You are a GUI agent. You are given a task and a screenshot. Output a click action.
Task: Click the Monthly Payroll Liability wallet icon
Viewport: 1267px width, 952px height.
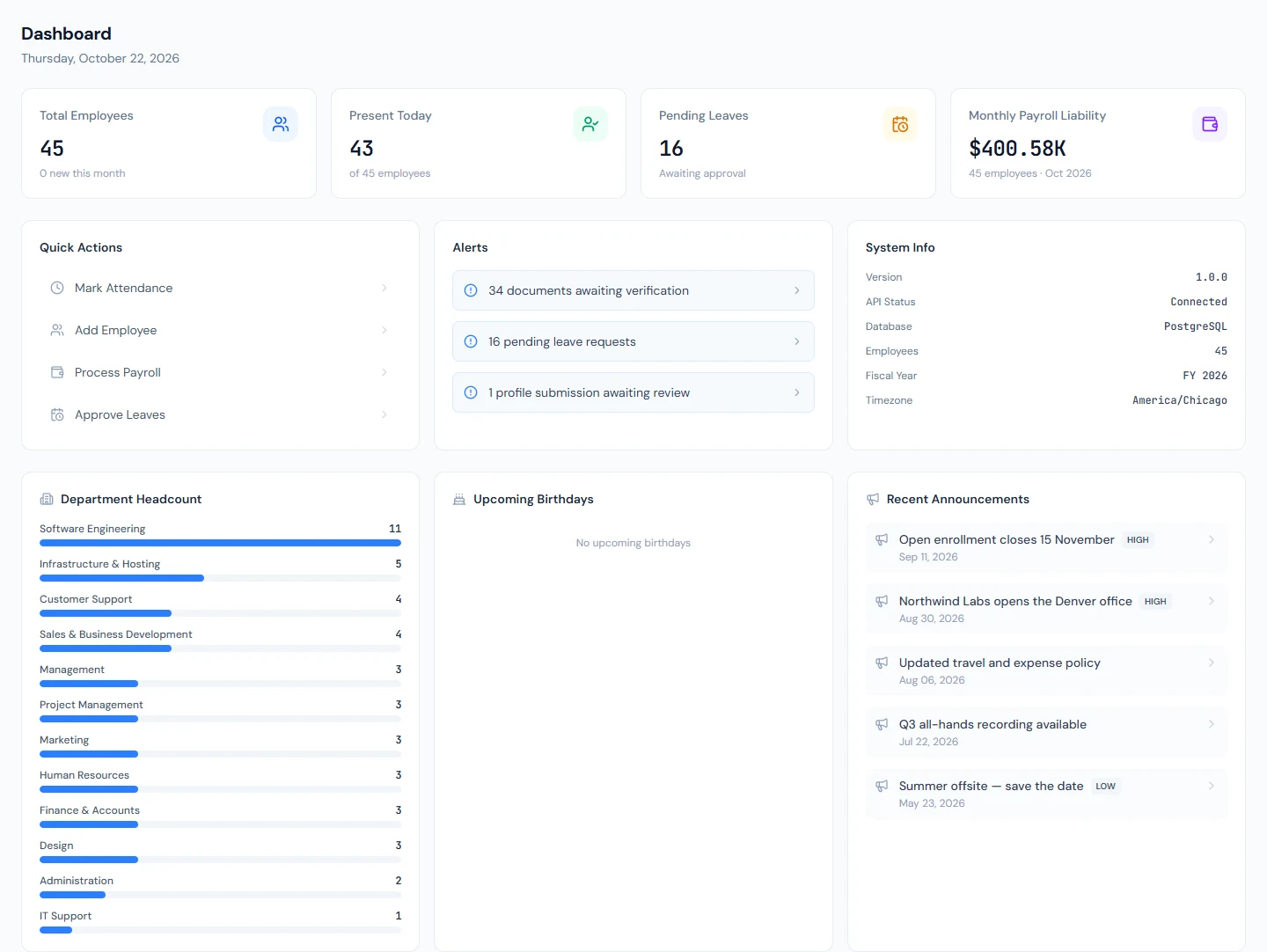coord(1210,124)
